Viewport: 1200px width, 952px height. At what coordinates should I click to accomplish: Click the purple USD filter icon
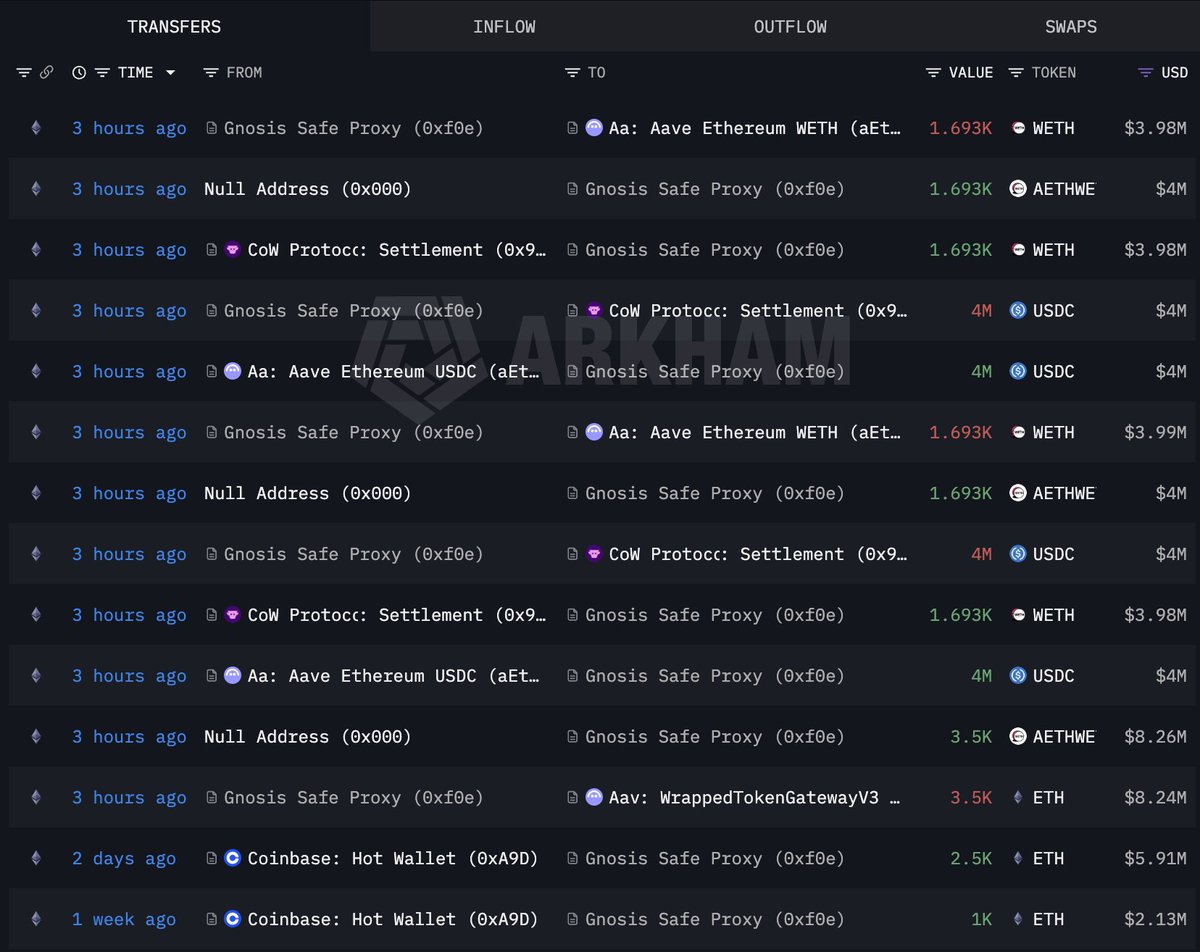[1146, 73]
